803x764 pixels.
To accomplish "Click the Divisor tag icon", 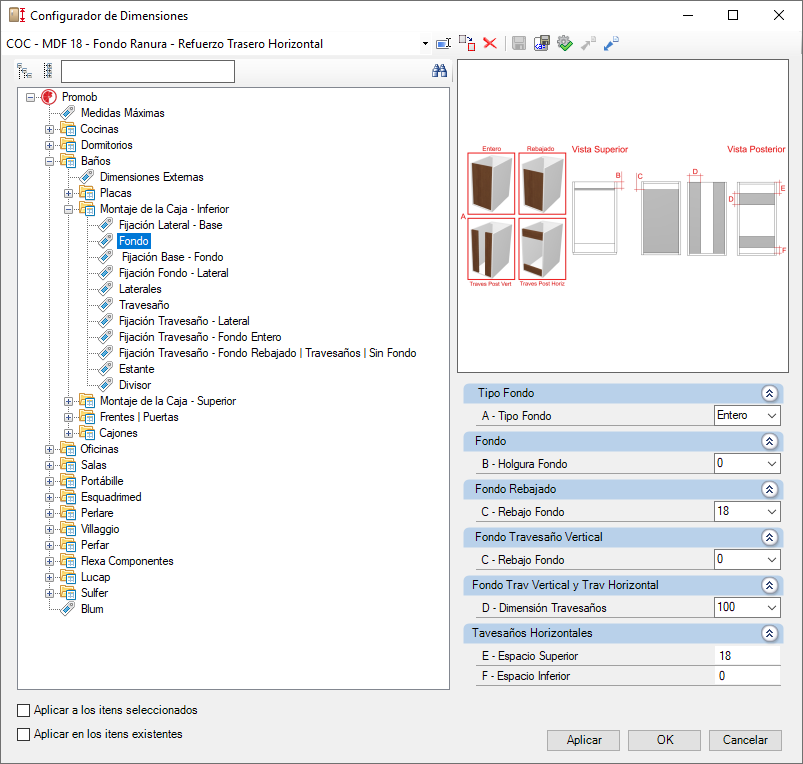I will 105,385.
